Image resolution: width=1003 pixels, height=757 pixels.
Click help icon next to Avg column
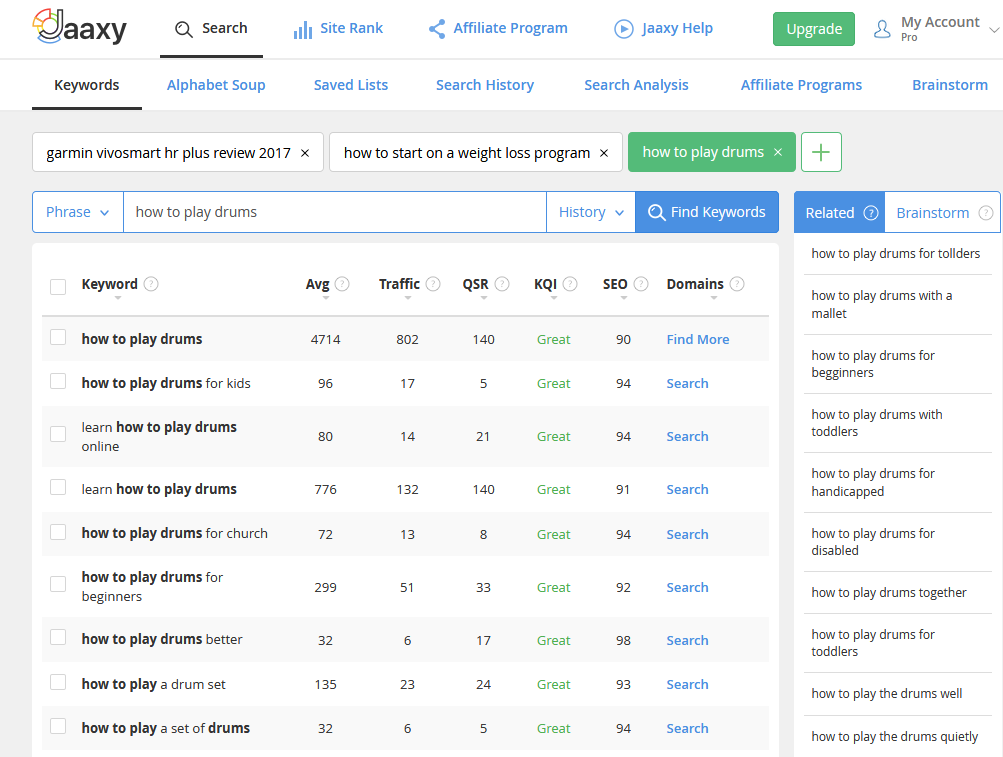coord(342,283)
